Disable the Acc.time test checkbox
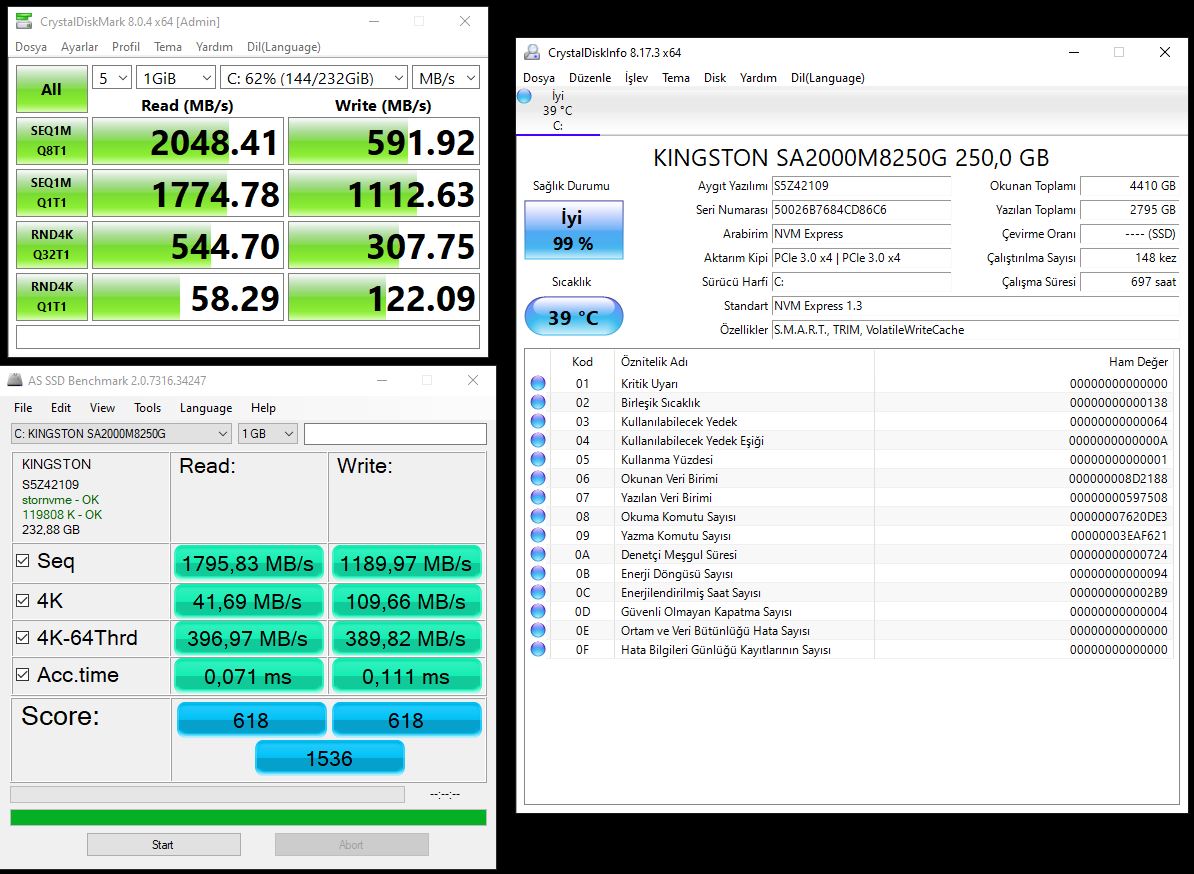Image resolution: width=1194 pixels, height=874 pixels. pos(22,676)
